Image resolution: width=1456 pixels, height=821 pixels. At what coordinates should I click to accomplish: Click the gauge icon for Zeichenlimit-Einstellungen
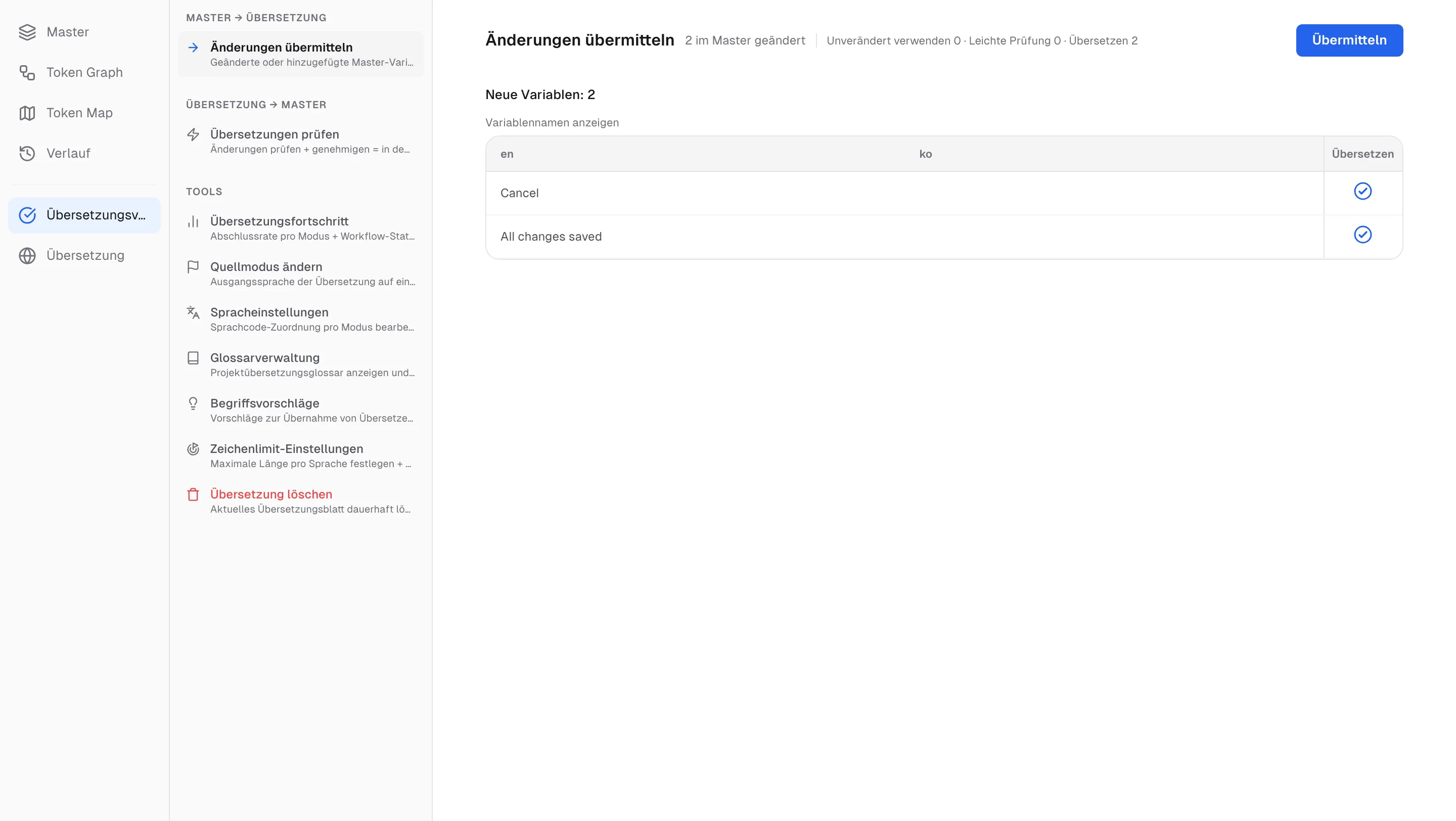[193, 448]
